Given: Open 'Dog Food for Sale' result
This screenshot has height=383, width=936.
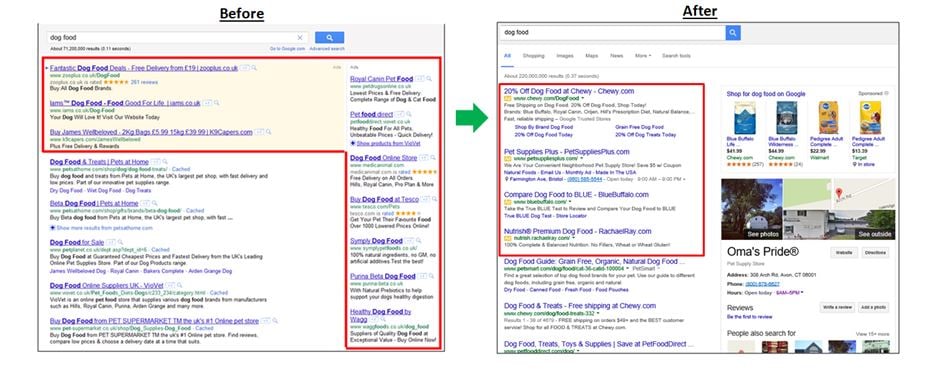Looking at the screenshot, I should tap(77, 242).
